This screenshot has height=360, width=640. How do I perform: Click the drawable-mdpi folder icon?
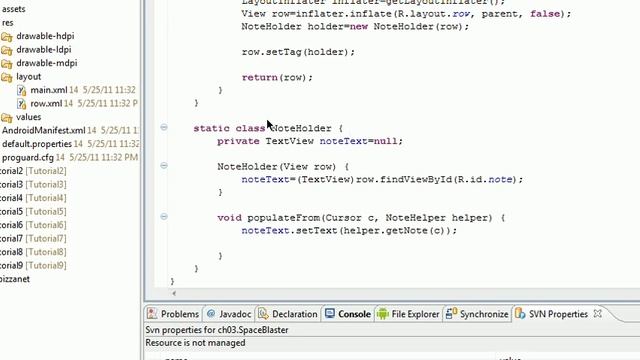click(7, 64)
